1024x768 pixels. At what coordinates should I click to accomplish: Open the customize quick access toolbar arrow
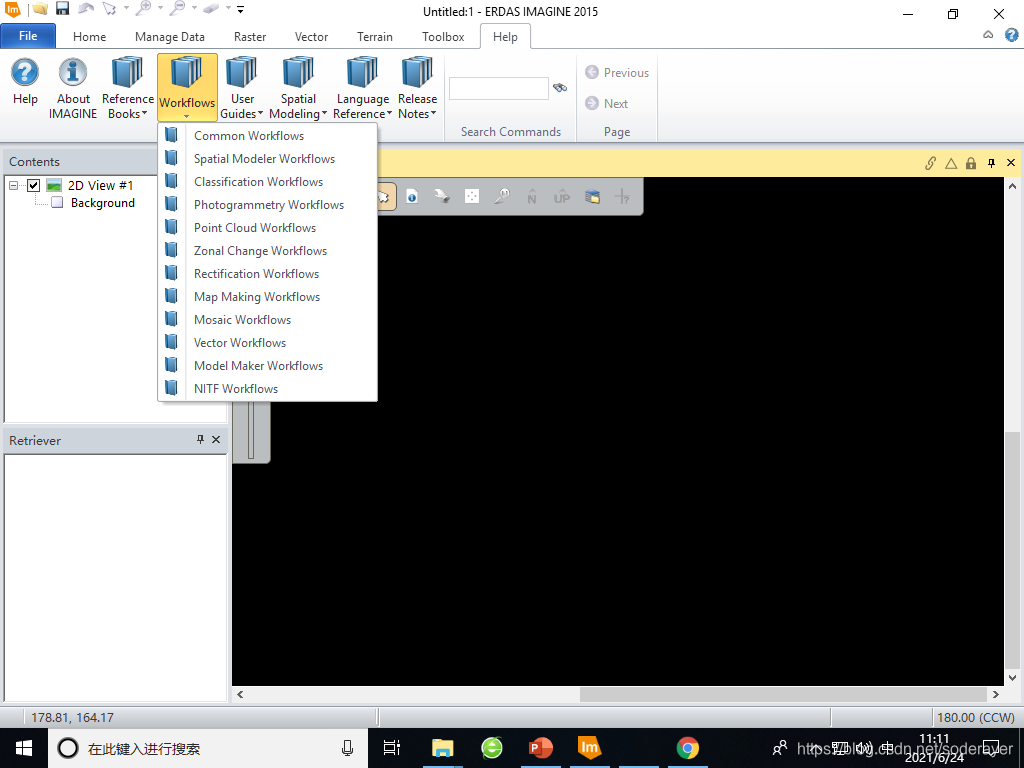click(x=240, y=10)
